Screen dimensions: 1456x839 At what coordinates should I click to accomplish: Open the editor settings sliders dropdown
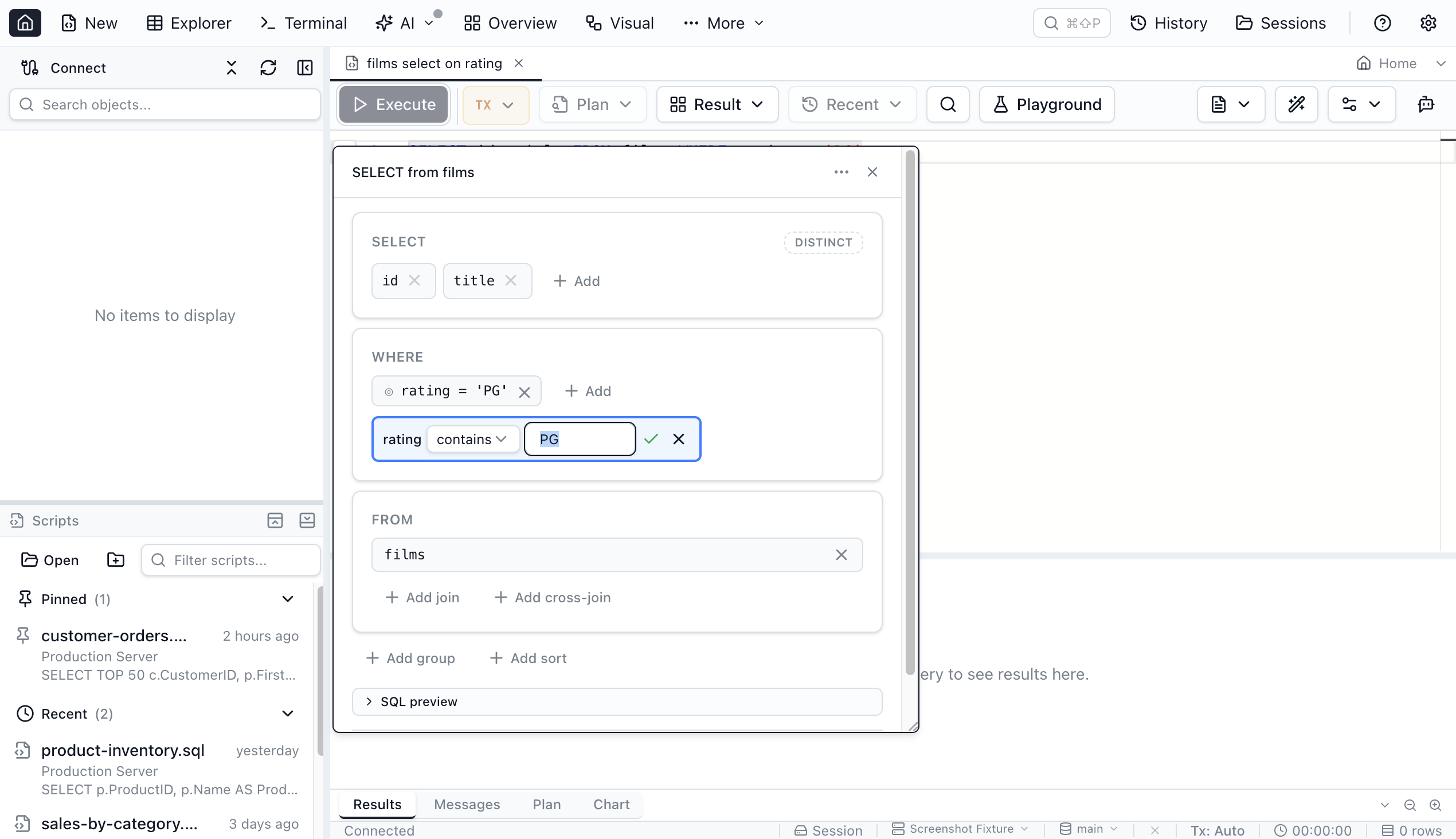1361,104
